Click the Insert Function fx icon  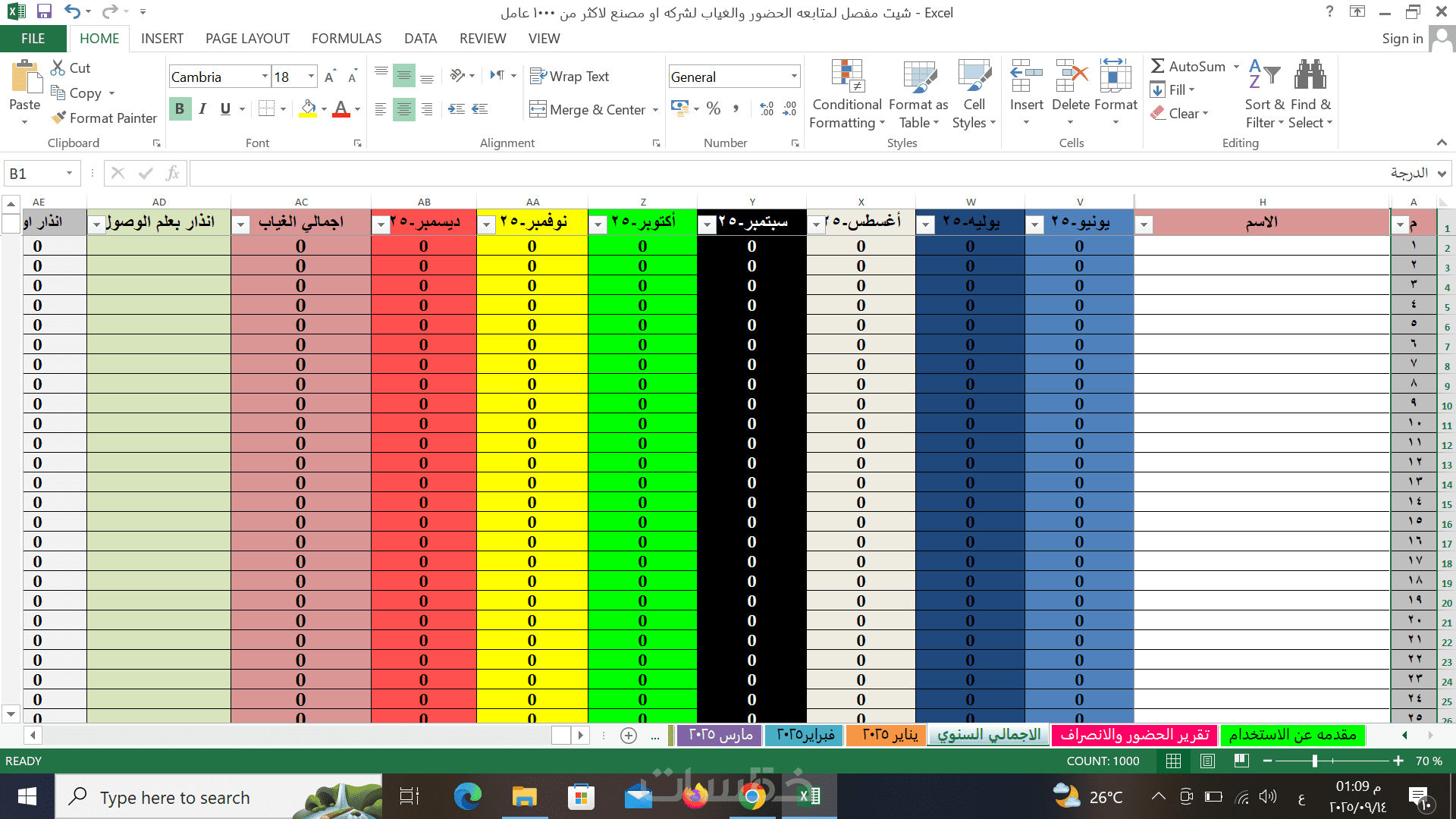pyautogui.click(x=173, y=174)
